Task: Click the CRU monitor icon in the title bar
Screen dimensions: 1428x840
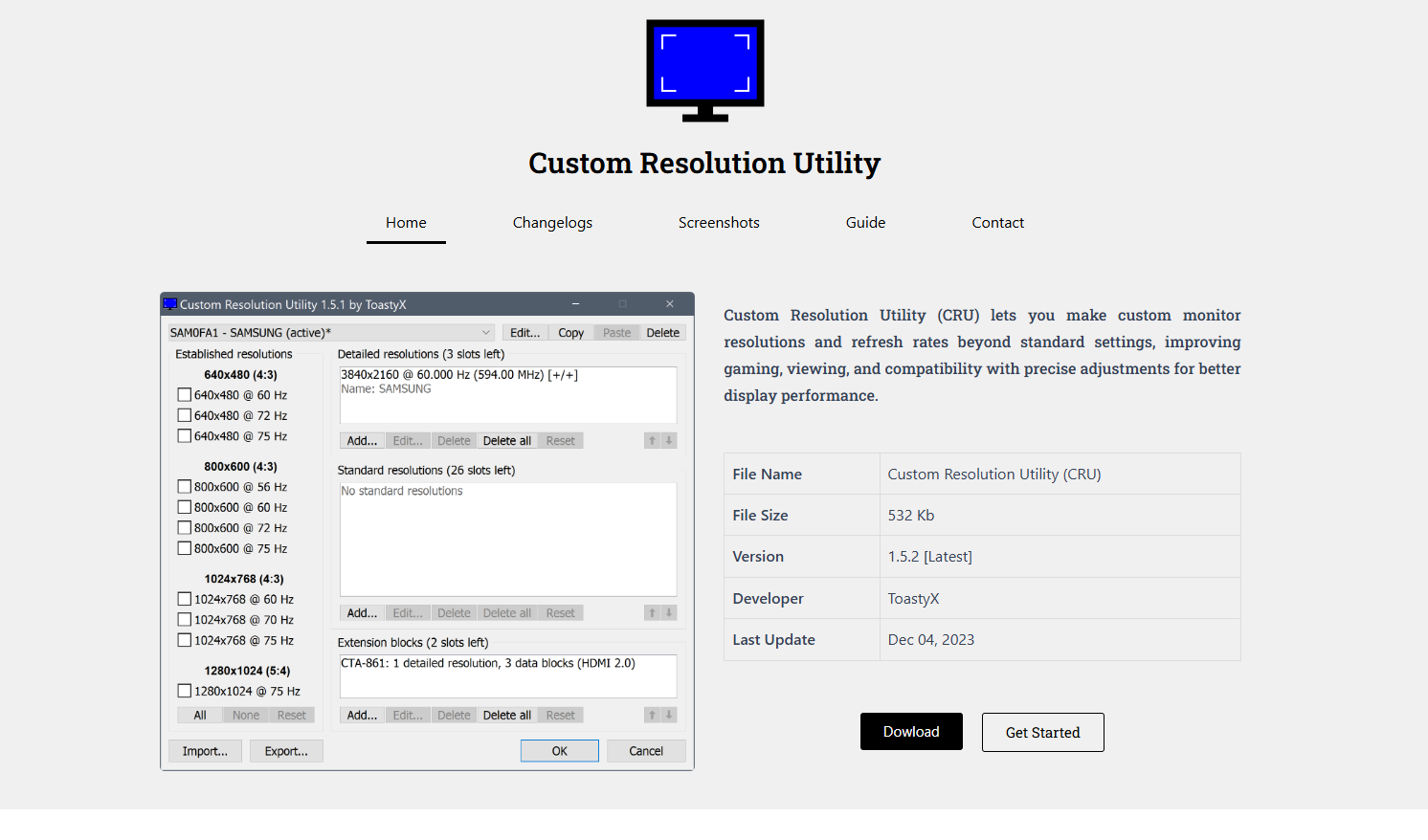Action: point(170,304)
